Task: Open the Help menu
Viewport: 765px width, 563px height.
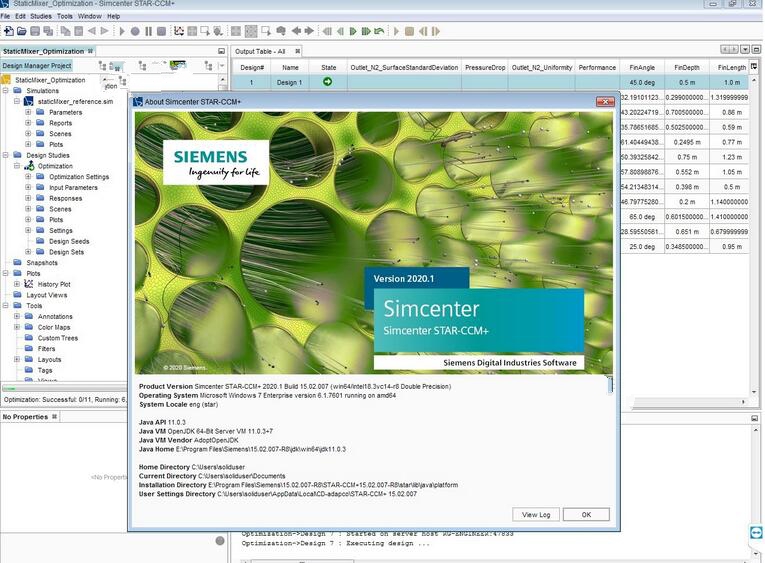Action: coord(114,16)
